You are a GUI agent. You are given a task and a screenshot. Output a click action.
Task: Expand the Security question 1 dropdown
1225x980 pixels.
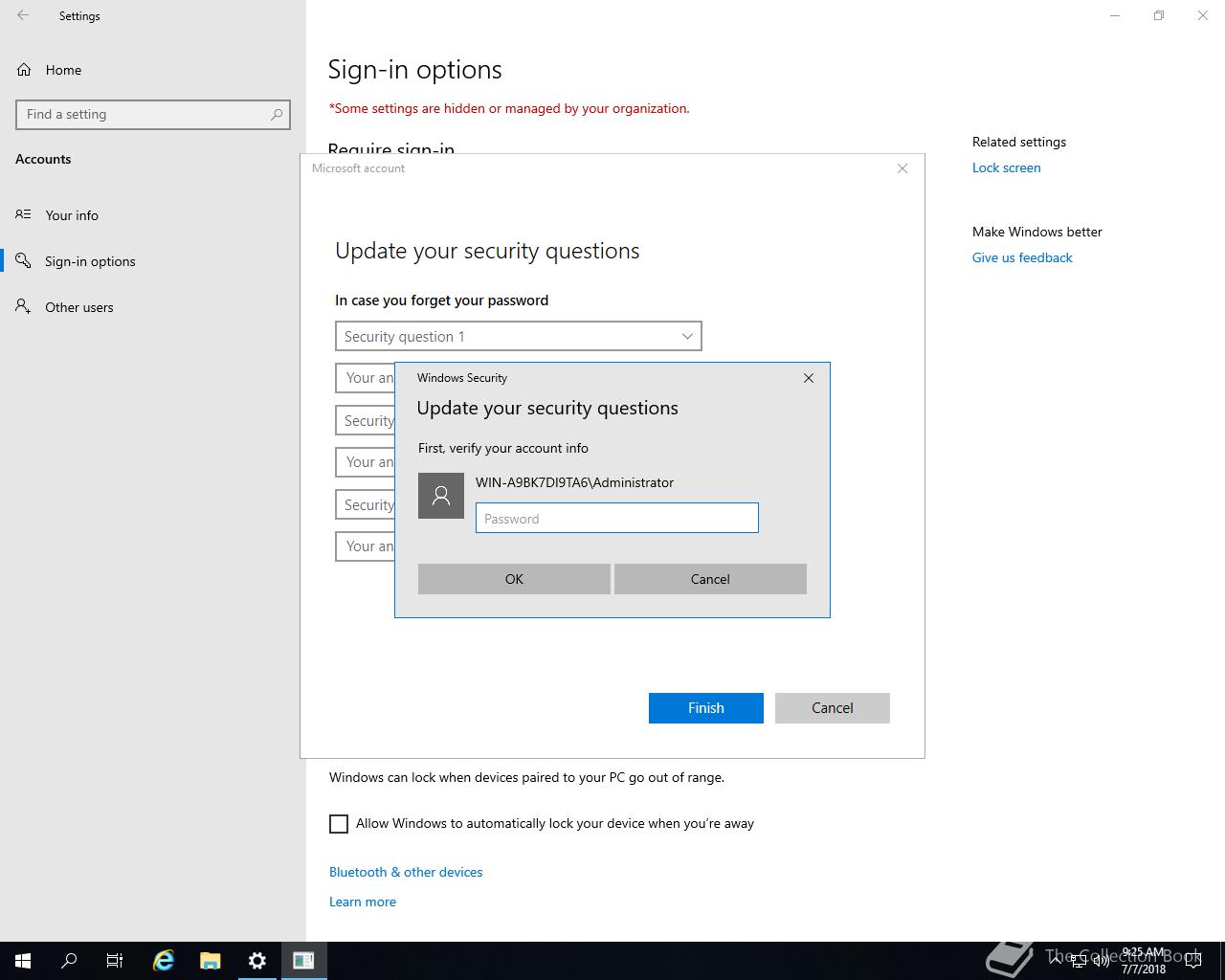[519, 336]
